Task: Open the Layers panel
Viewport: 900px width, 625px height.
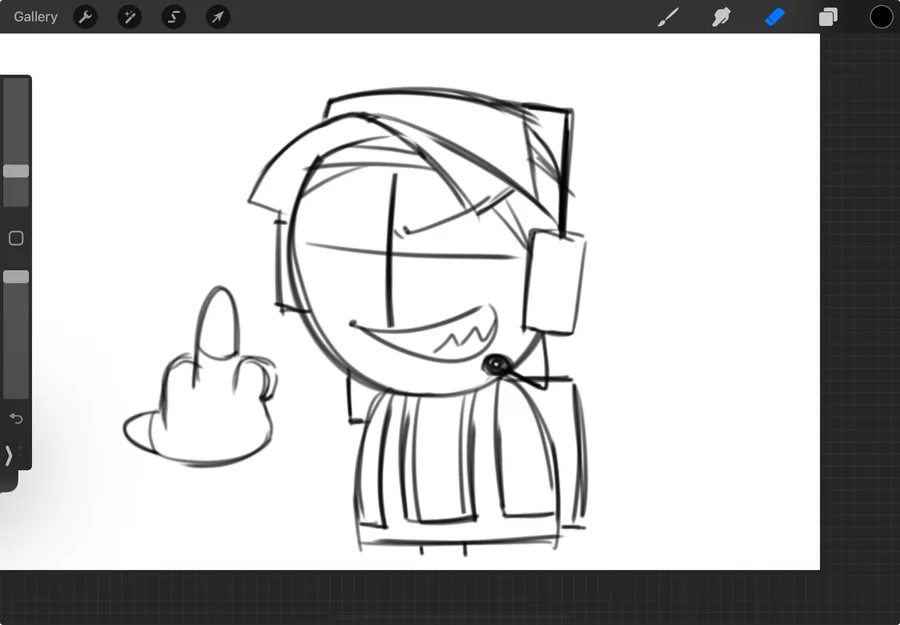Action: (828, 17)
